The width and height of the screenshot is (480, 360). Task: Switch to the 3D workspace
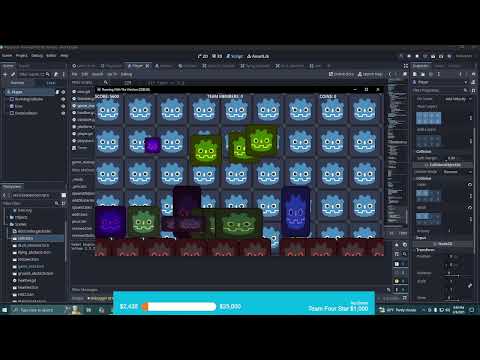pos(217,56)
